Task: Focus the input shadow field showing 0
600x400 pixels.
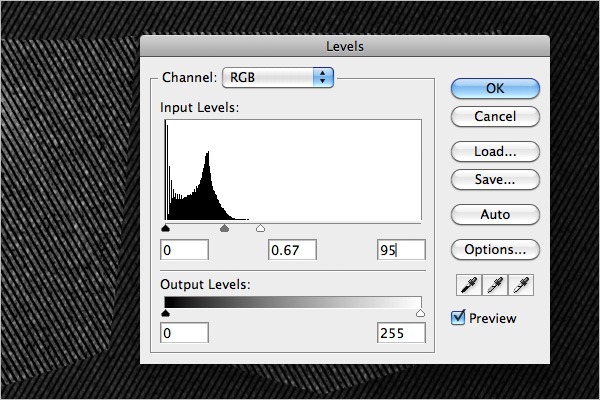Action: 184,250
